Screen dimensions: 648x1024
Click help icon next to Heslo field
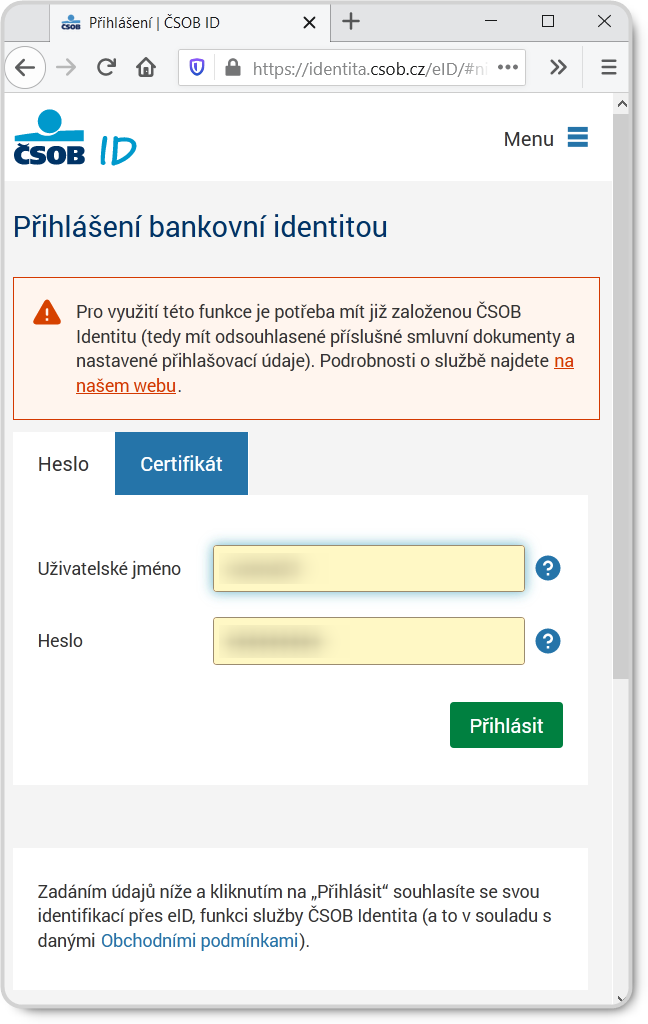coord(548,641)
